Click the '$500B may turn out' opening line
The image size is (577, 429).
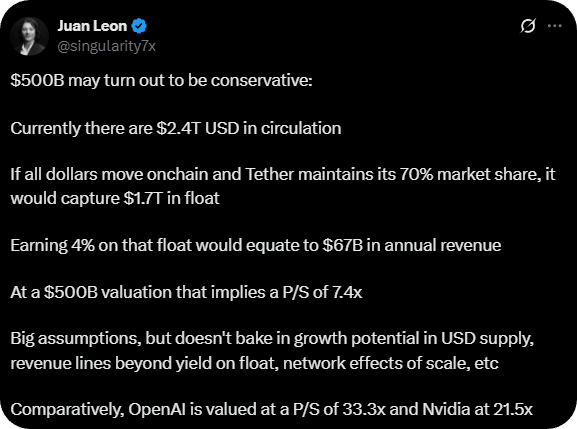tap(161, 81)
